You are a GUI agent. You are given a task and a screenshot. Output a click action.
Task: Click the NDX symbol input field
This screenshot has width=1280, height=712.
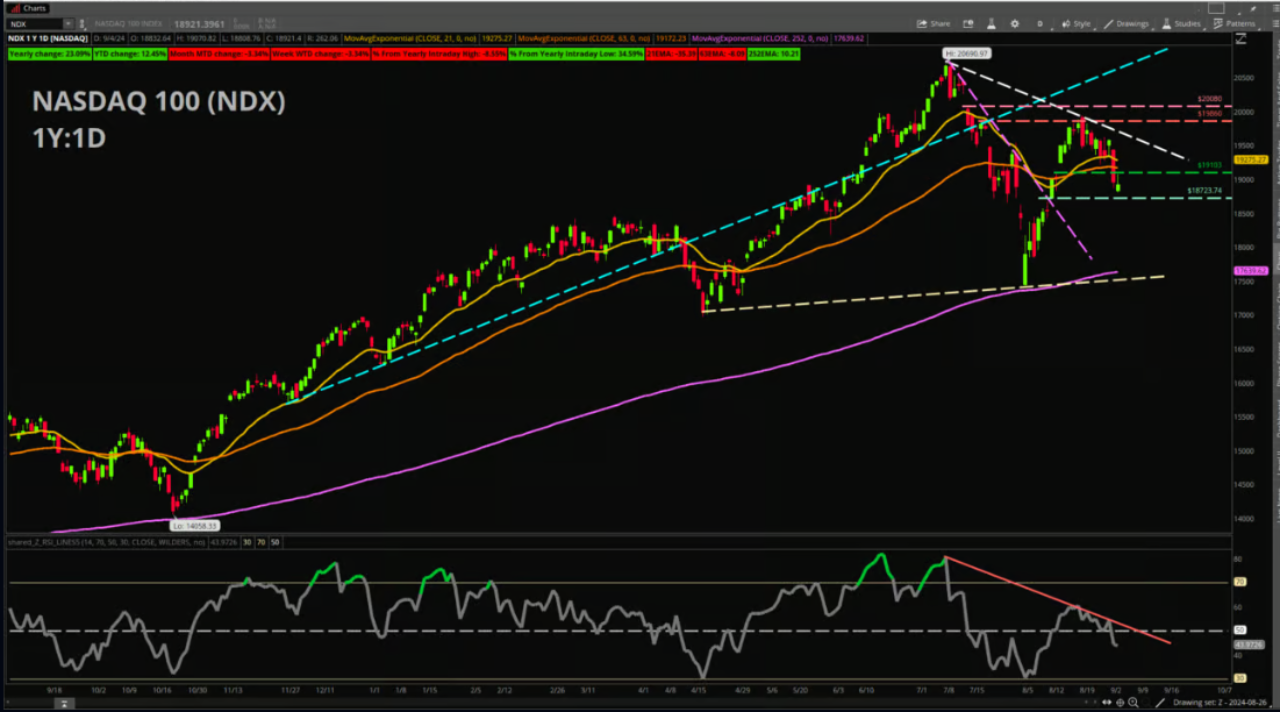[x=30, y=23]
